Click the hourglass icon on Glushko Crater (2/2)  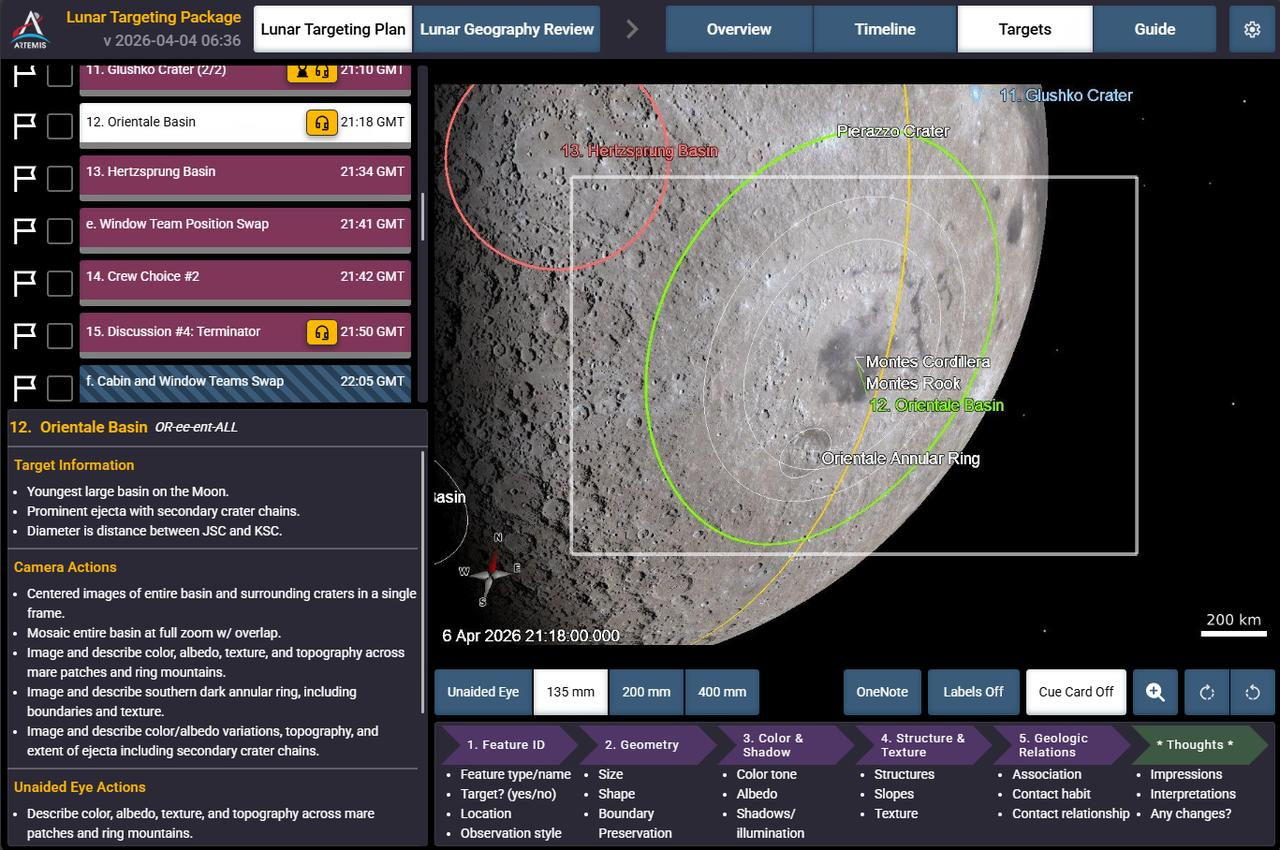302,70
